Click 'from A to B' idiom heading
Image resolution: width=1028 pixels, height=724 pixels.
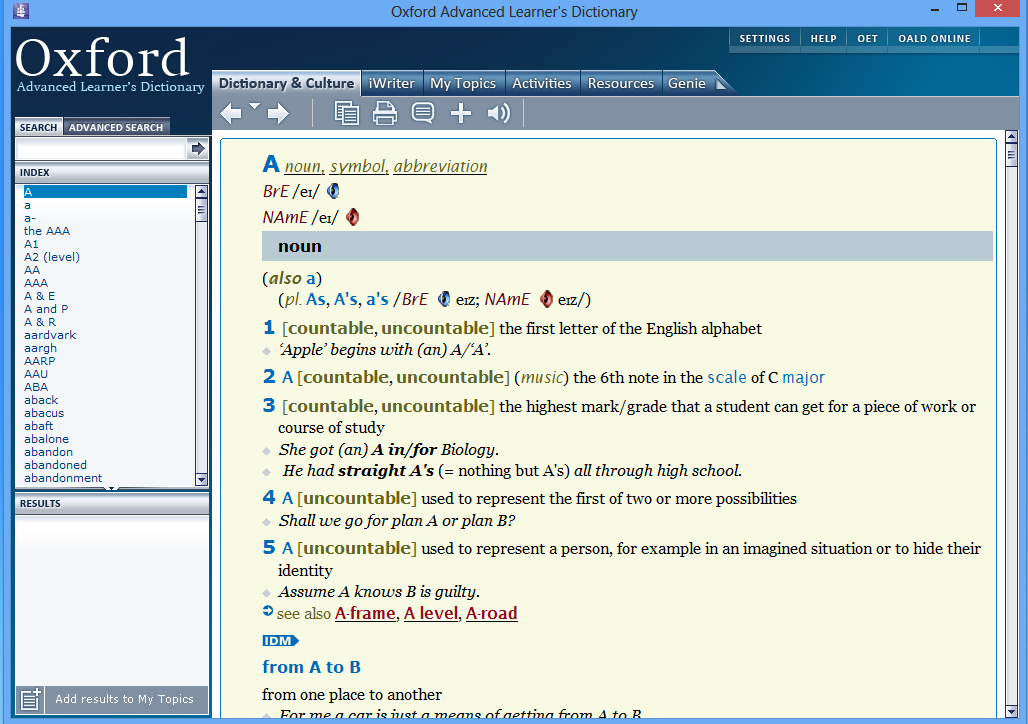[311, 667]
